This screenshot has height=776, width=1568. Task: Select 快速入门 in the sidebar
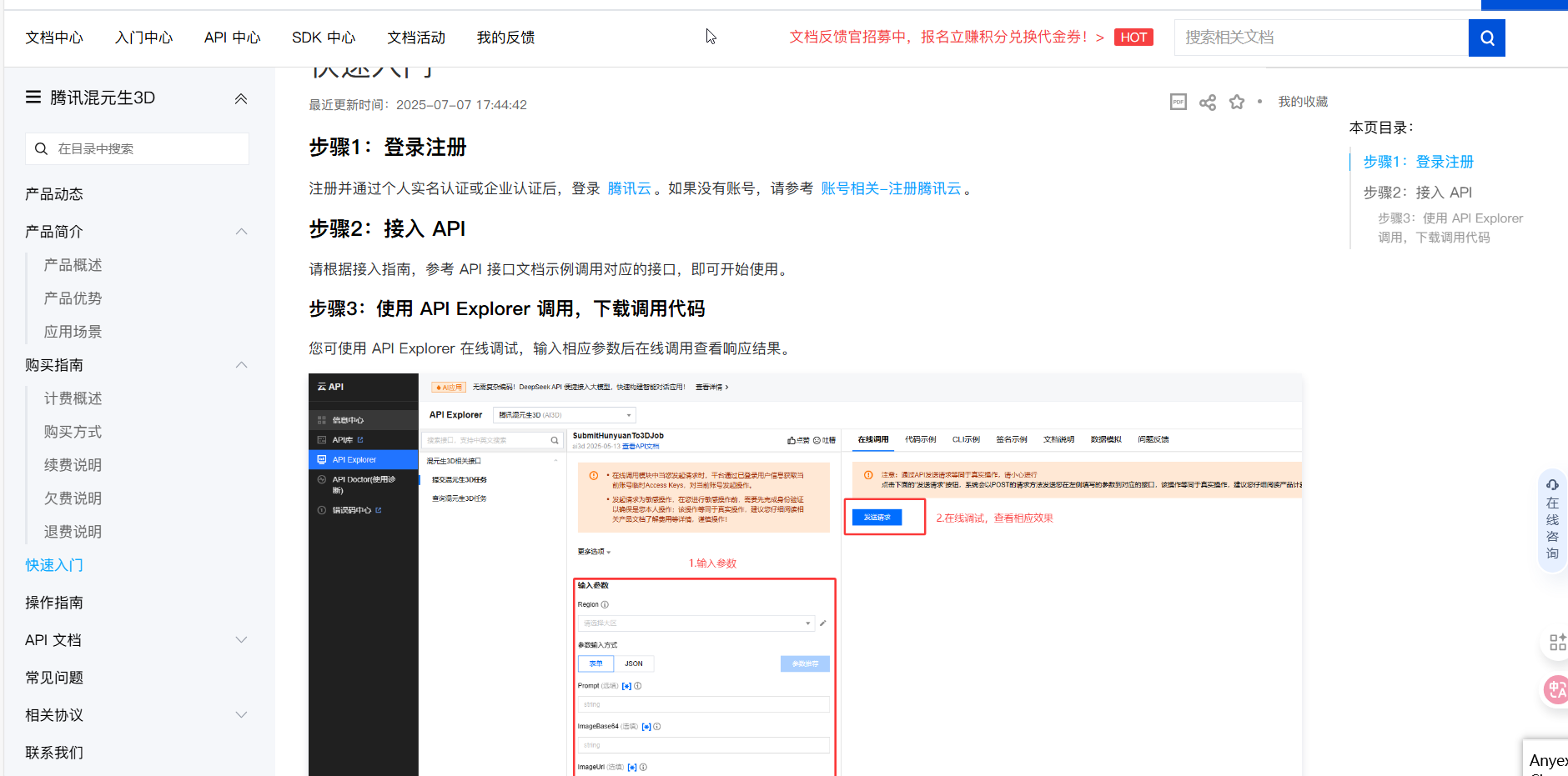(54, 565)
